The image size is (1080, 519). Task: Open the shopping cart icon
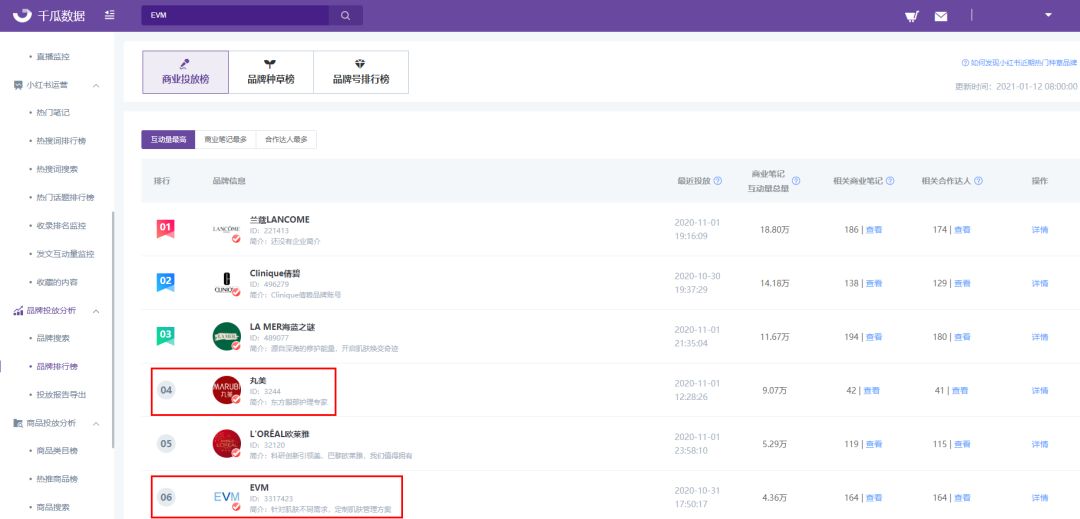click(x=911, y=16)
